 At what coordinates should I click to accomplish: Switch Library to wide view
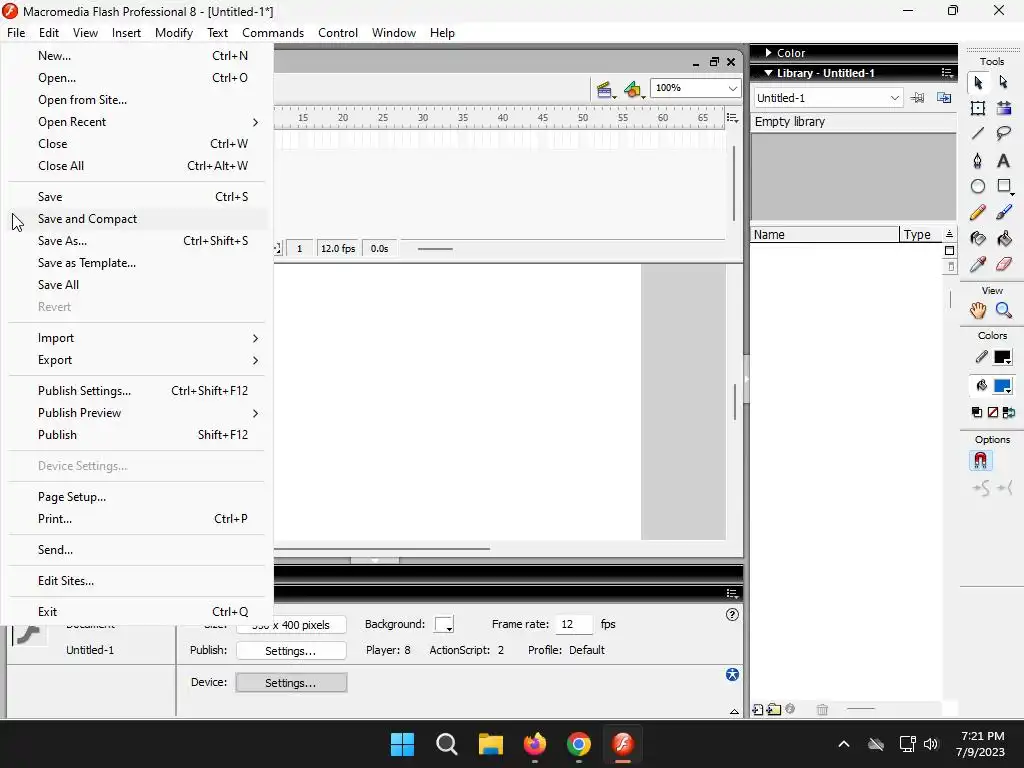[x=950, y=251]
